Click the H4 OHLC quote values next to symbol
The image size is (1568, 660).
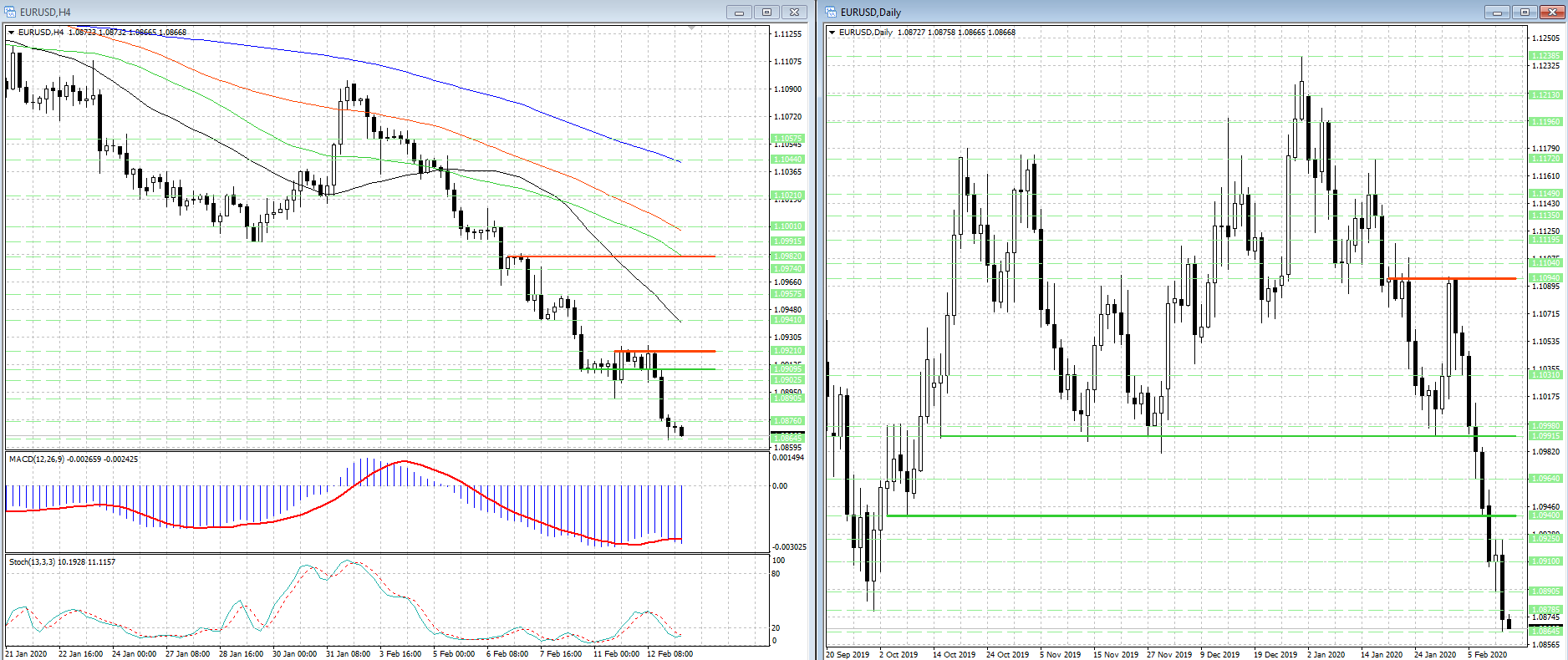(127, 33)
